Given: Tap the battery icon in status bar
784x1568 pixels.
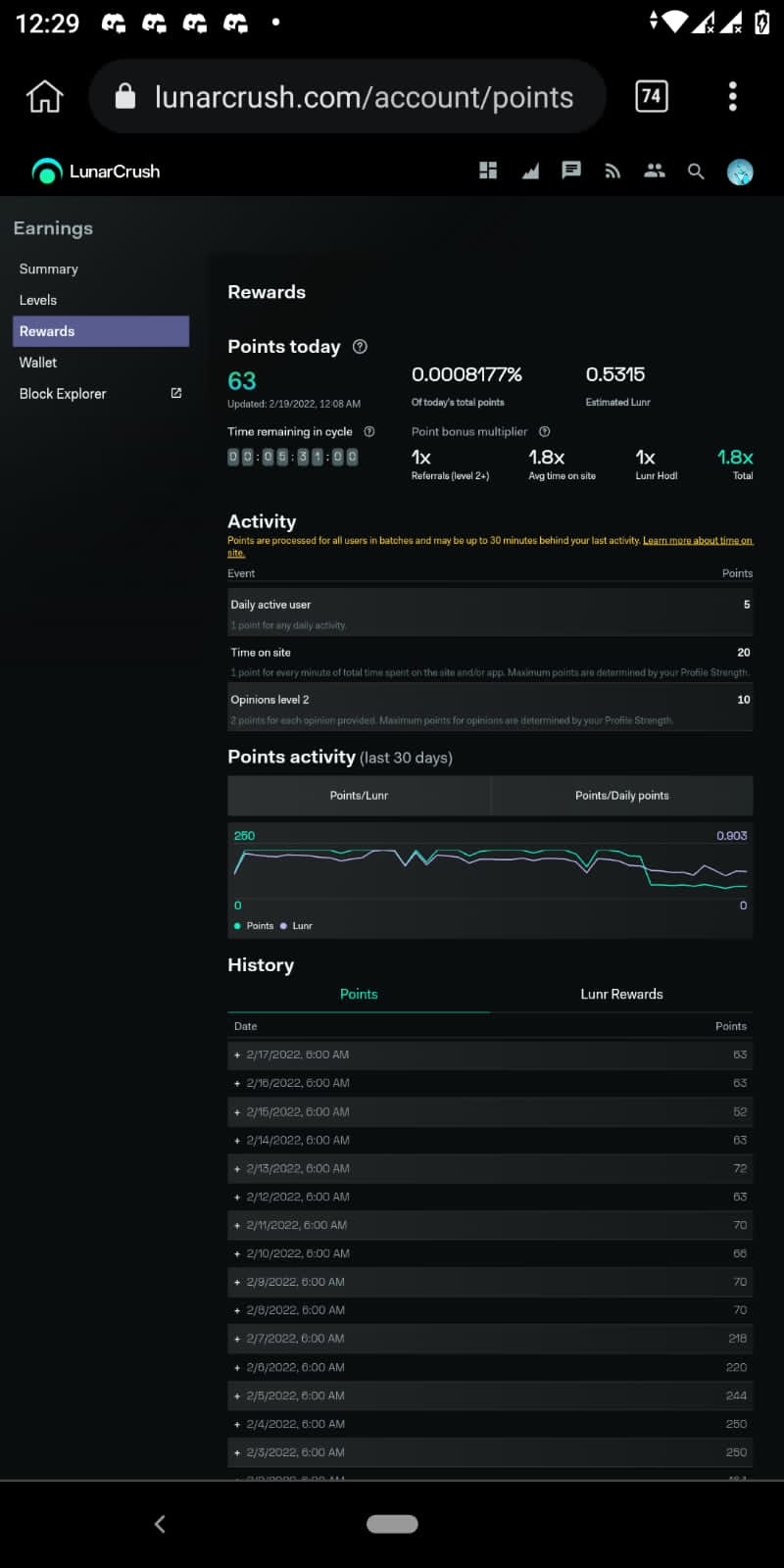Looking at the screenshot, I should [761, 22].
